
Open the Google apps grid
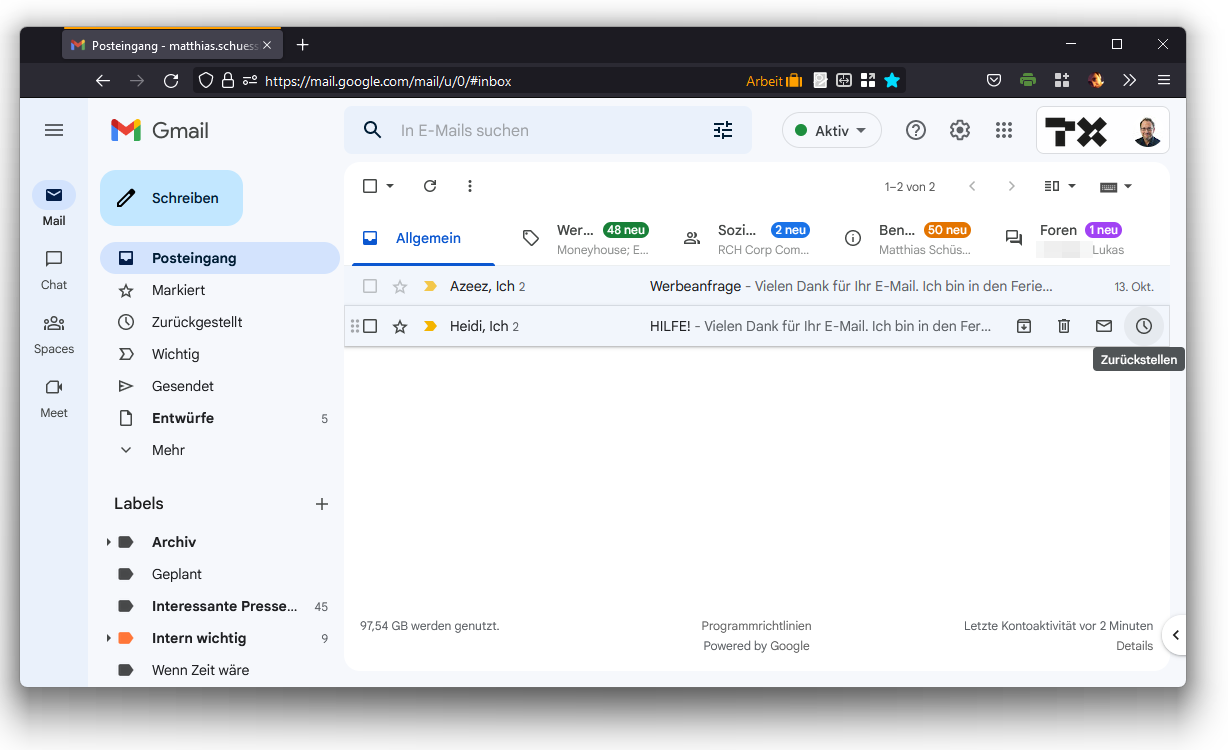click(x=1004, y=130)
